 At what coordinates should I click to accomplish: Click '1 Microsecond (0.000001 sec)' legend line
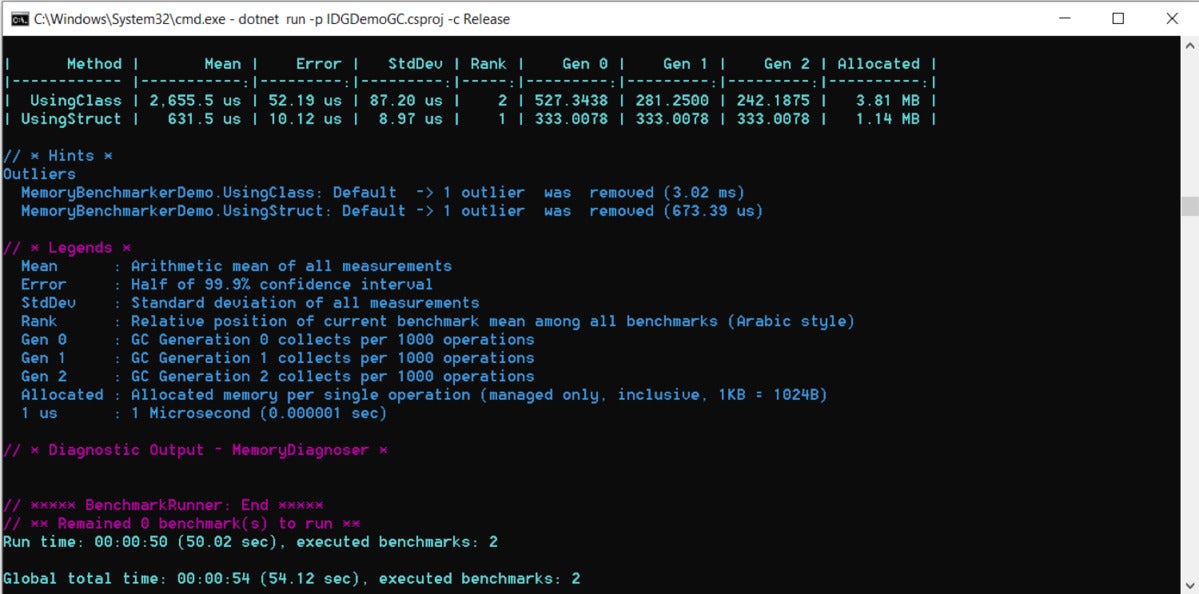tap(259, 413)
